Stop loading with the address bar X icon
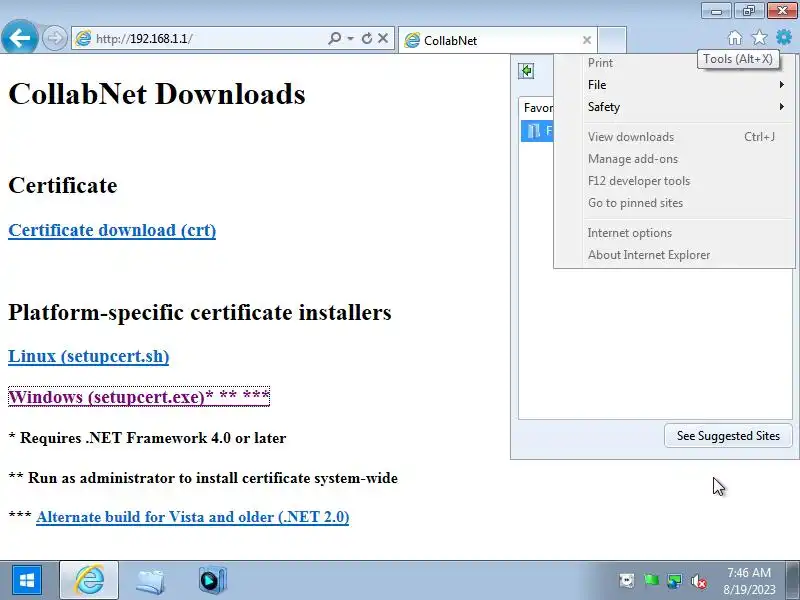This screenshot has width=800, height=600. [x=383, y=38]
